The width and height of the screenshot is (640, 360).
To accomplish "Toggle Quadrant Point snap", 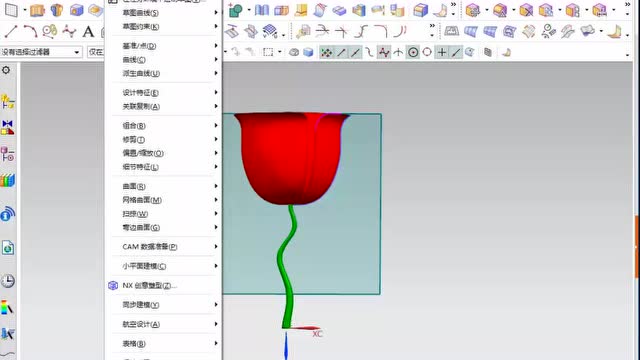I will click(427, 52).
